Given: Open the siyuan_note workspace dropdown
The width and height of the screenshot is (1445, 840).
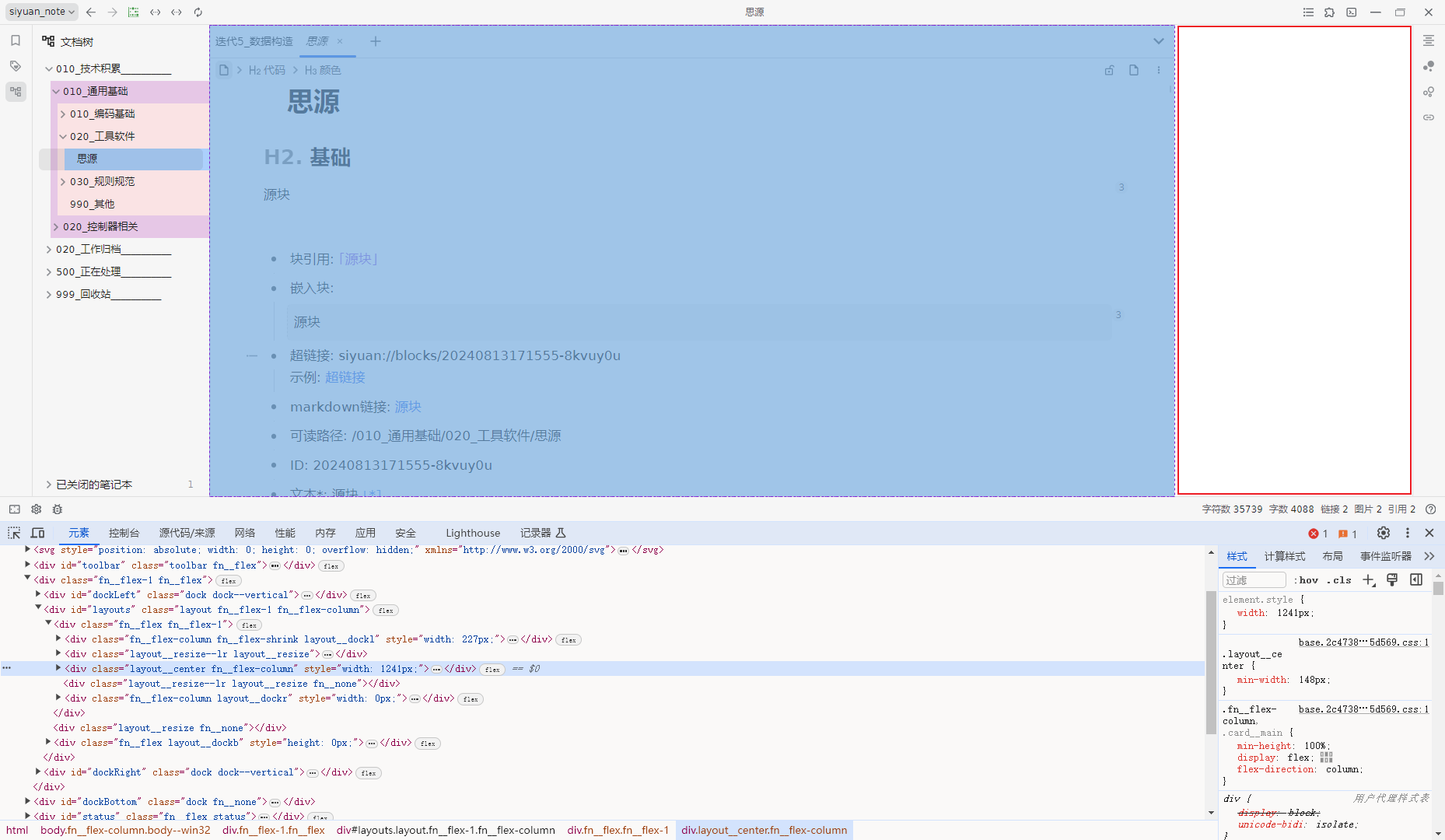Looking at the screenshot, I should [x=42, y=12].
